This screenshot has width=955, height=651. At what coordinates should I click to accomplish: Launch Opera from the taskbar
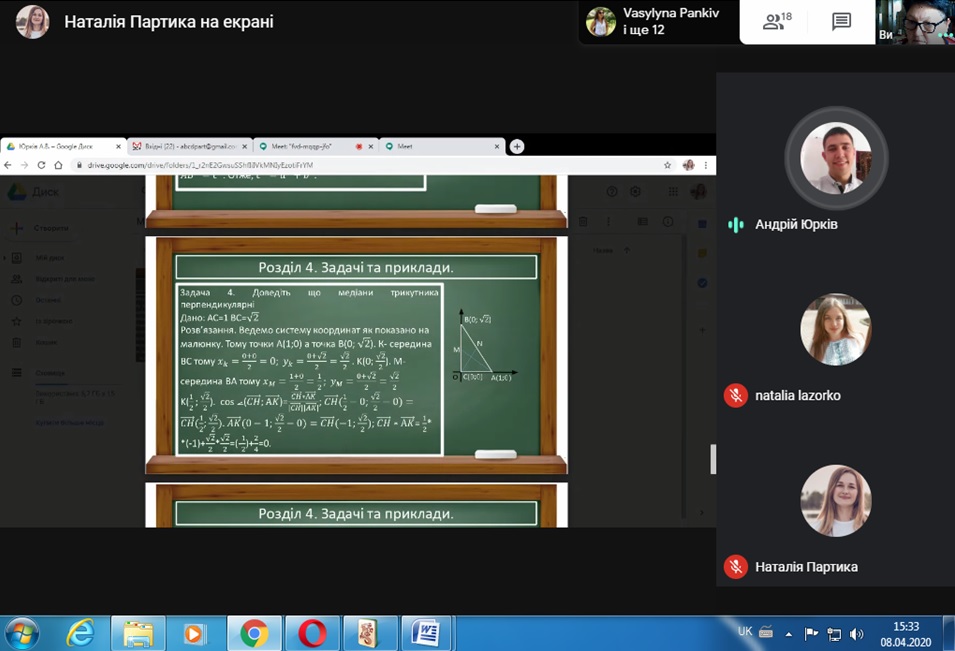point(312,633)
